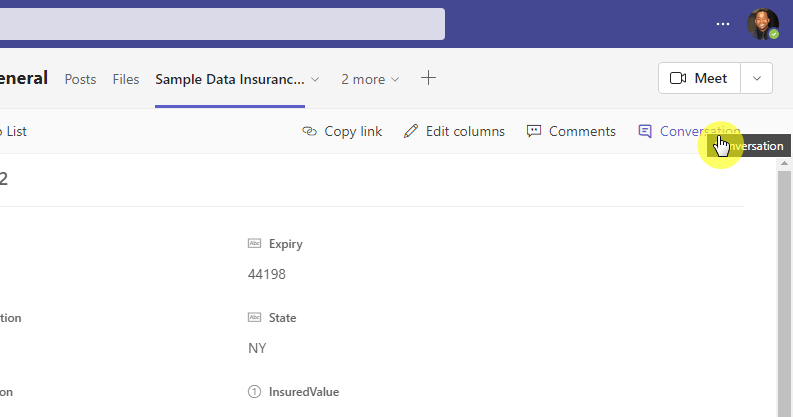Click the Edit columns button label
Viewport: 793px width, 417px height.
tap(465, 131)
